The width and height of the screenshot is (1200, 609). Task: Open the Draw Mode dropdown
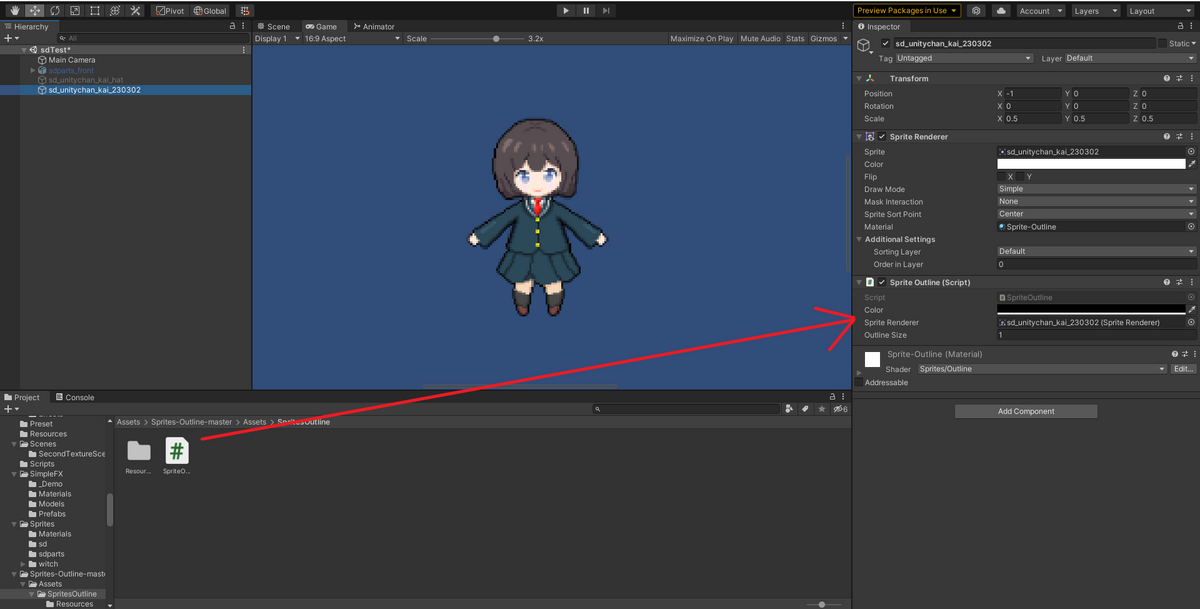[1093, 189]
